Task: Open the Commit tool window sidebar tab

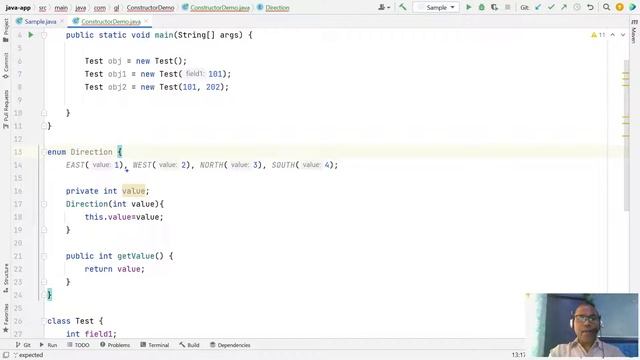Action: 6,65
